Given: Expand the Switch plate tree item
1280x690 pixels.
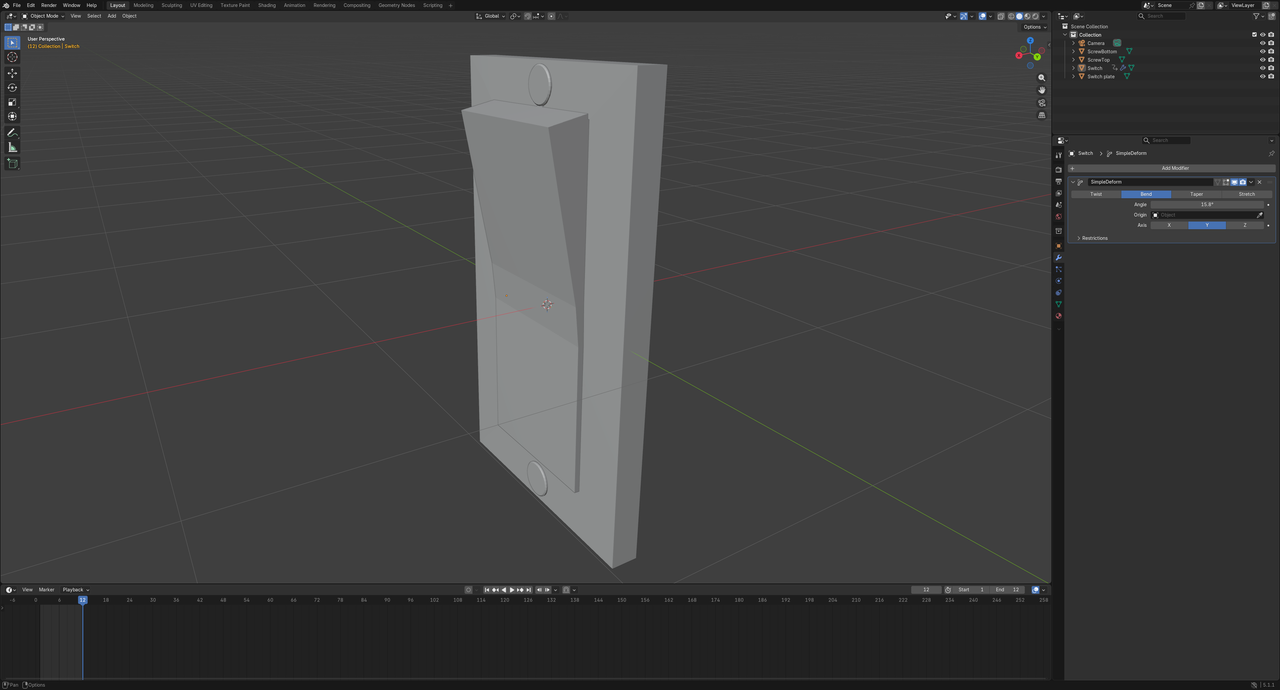Looking at the screenshot, I should click(1073, 76).
